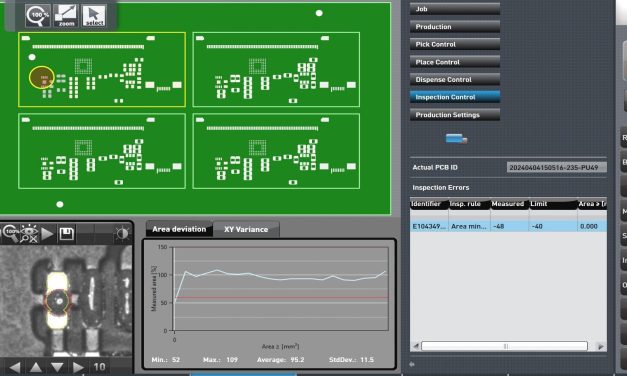The height and width of the screenshot is (376, 627).
Task: Click the measured value -48 cell
Action: pyautogui.click(x=509, y=226)
